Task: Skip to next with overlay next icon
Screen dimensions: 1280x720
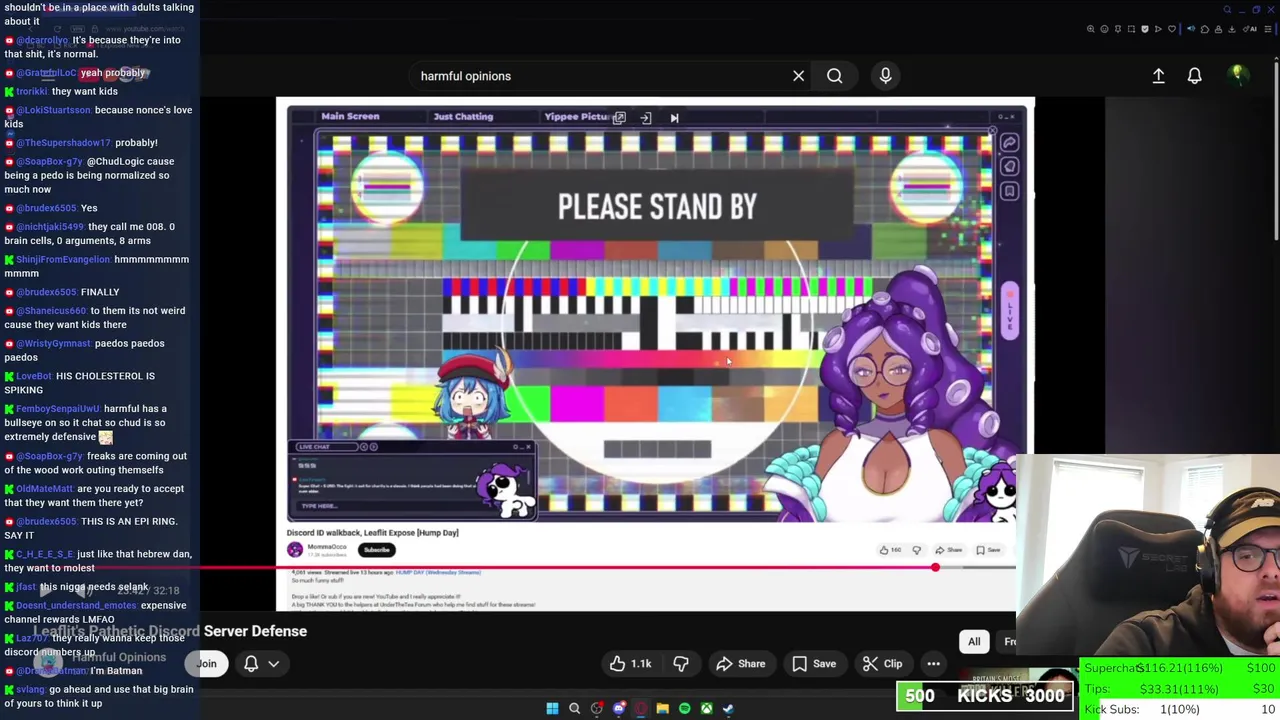Action: pos(674,118)
